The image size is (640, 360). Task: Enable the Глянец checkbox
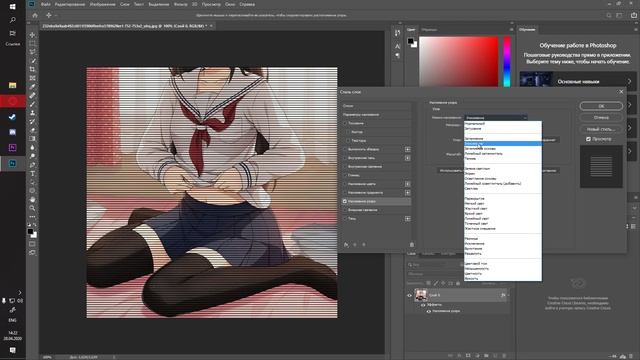pos(345,175)
